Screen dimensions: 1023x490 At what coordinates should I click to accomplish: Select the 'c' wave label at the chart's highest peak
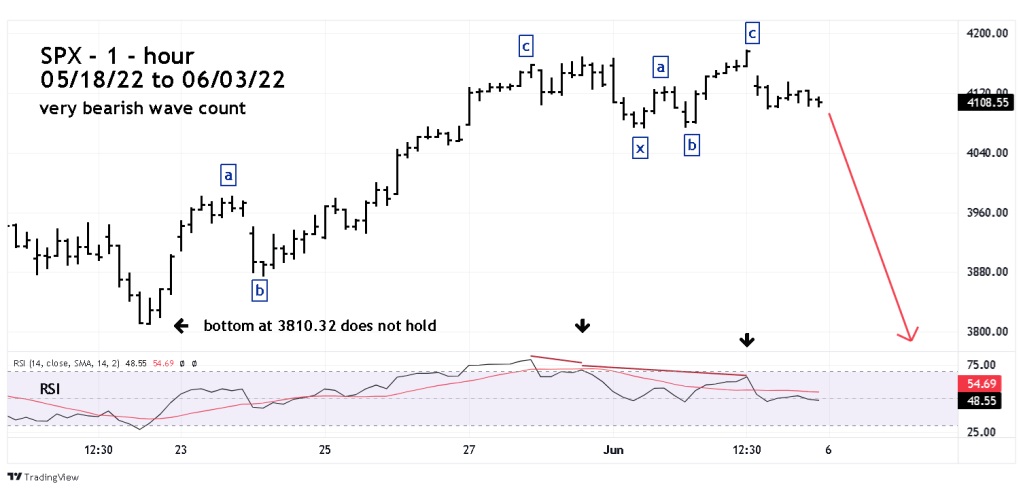752,34
